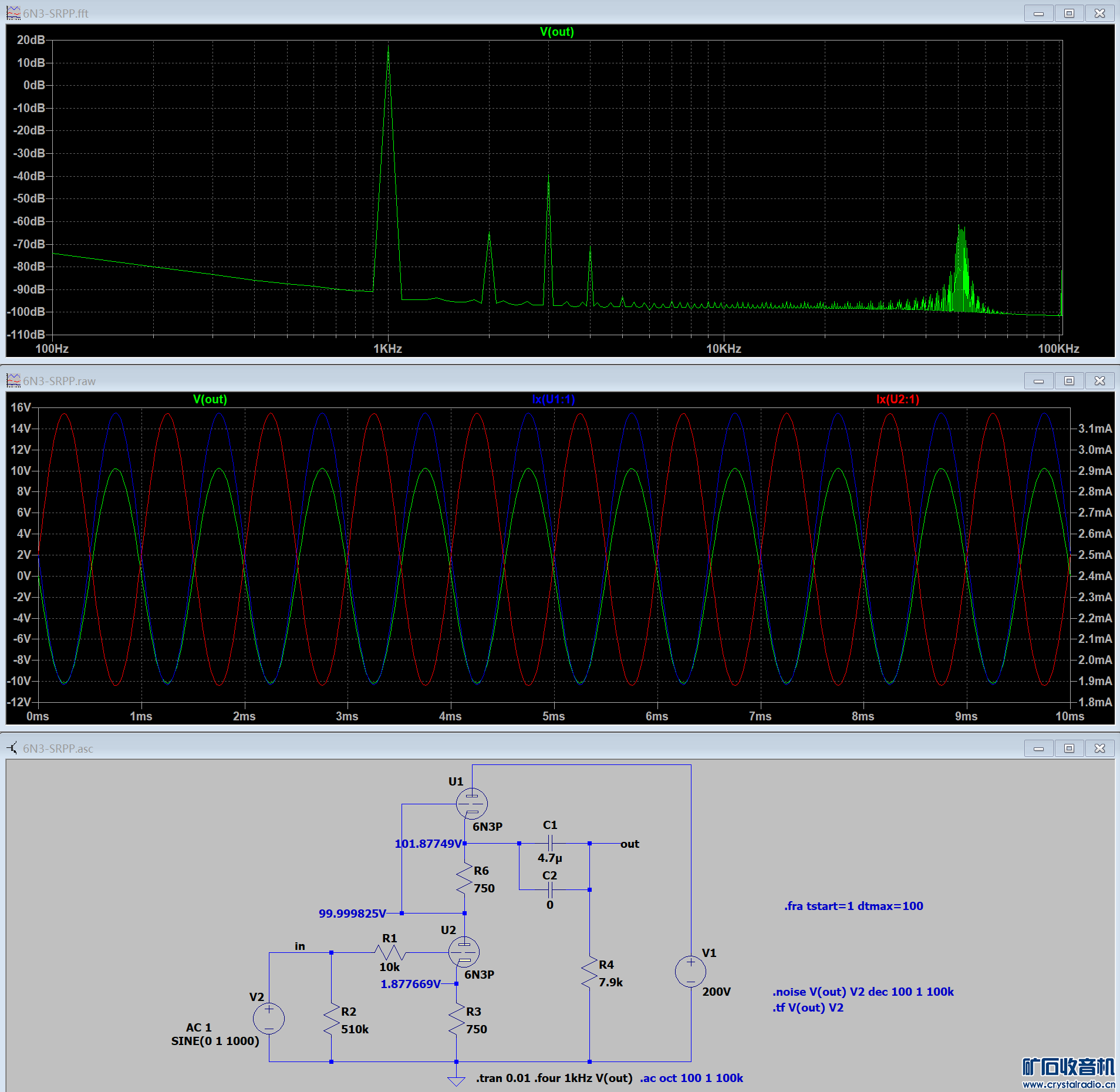Click the 6N3-SRPP.asc schematic window icon
The width and height of the screenshot is (1120, 1092).
[x=13, y=748]
